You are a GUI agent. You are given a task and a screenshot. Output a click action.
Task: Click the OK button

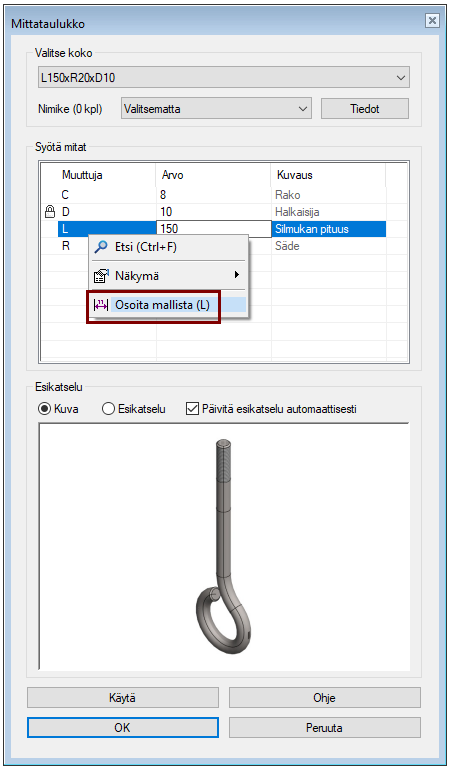[x=123, y=728]
